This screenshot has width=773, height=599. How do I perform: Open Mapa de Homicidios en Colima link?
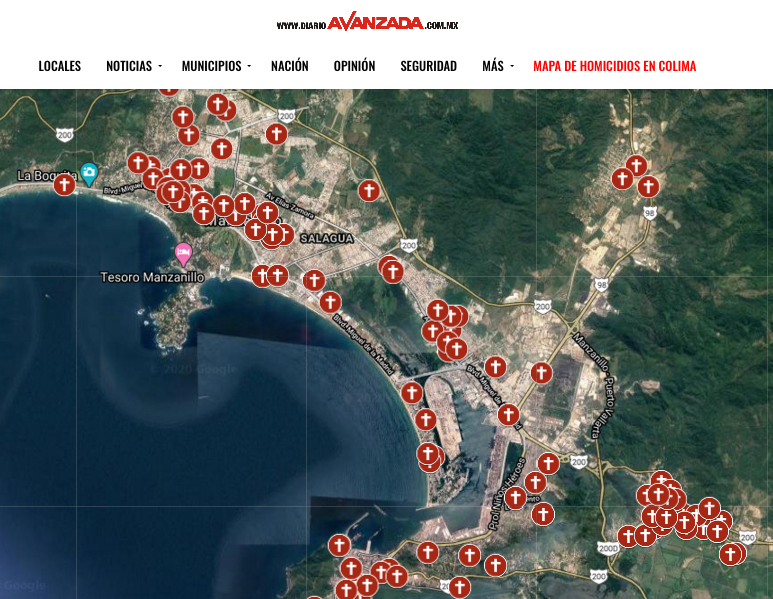tap(614, 66)
